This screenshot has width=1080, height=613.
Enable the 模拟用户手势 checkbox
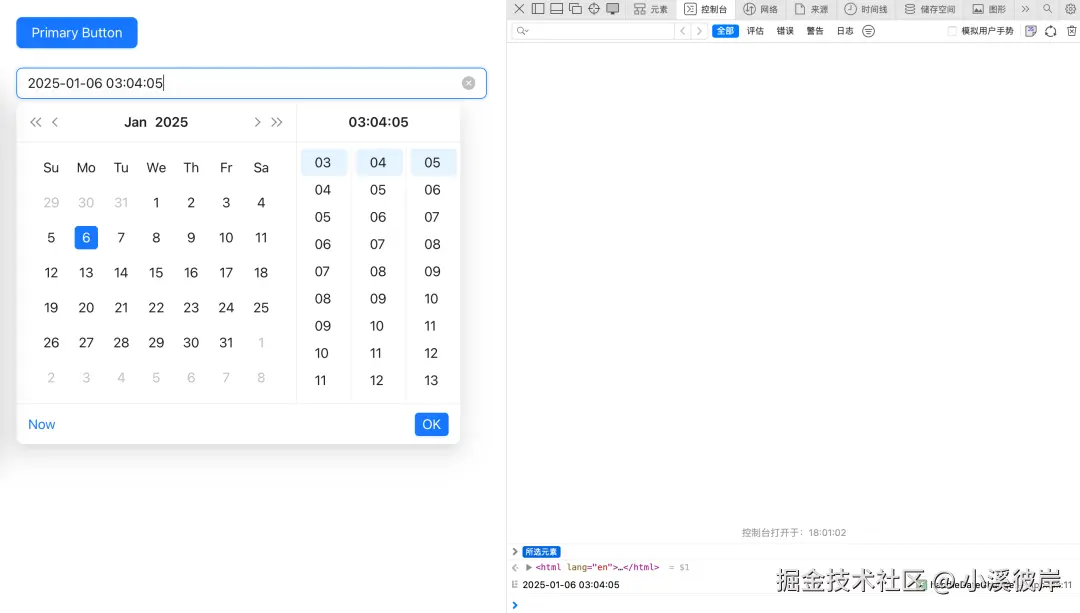click(x=952, y=31)
